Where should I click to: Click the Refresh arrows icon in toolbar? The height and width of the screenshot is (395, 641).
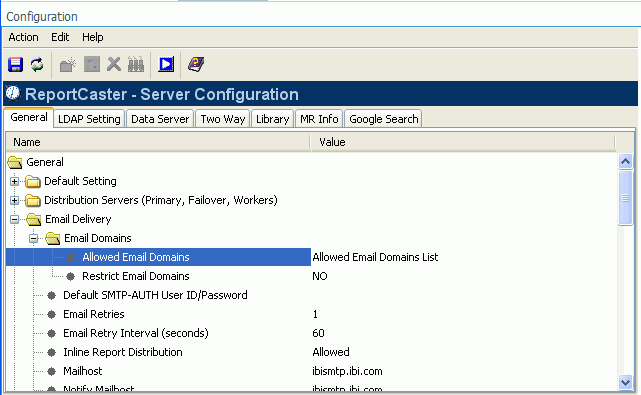click(x=37, y=65)
